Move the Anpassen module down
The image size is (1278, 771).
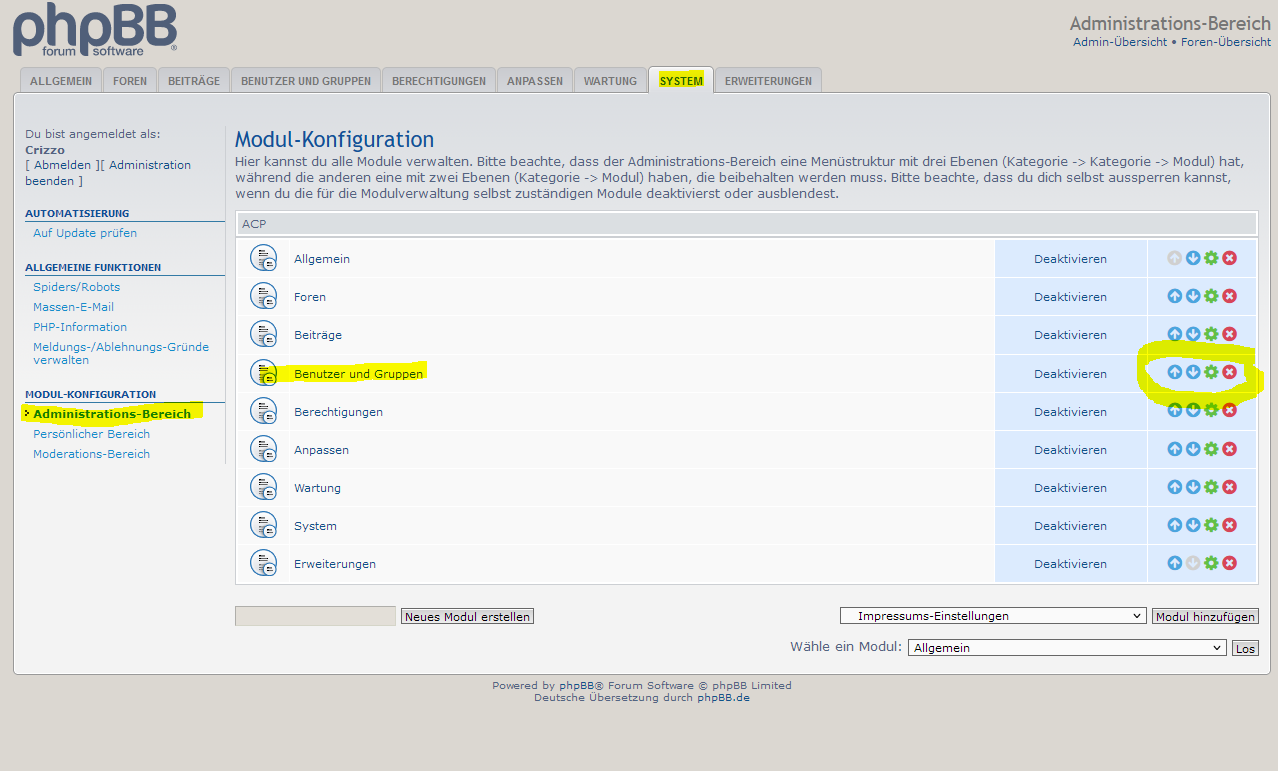(1193, 449)
